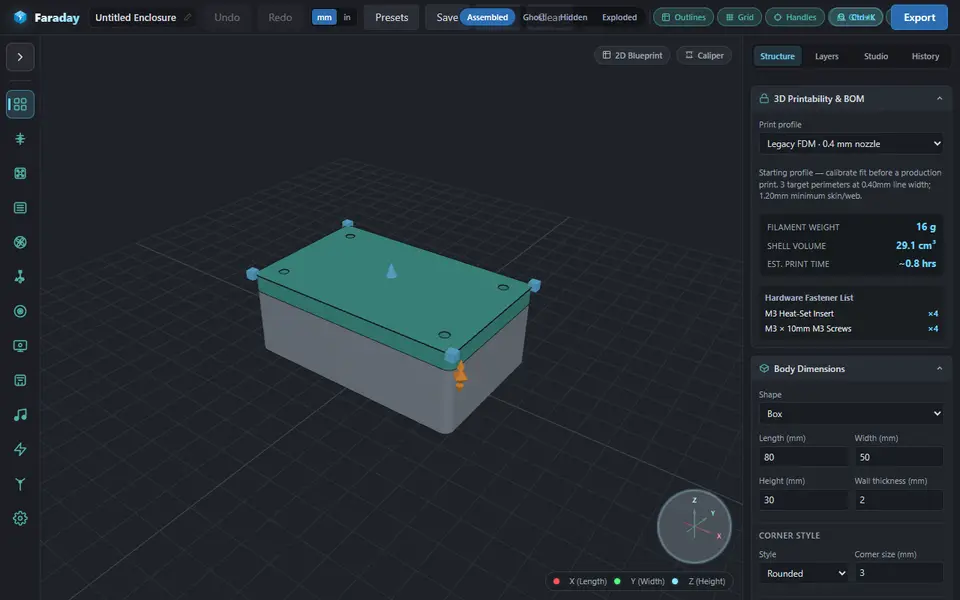
Task: Open the Print profile dropdown
Action: click(x=851, y=144)
